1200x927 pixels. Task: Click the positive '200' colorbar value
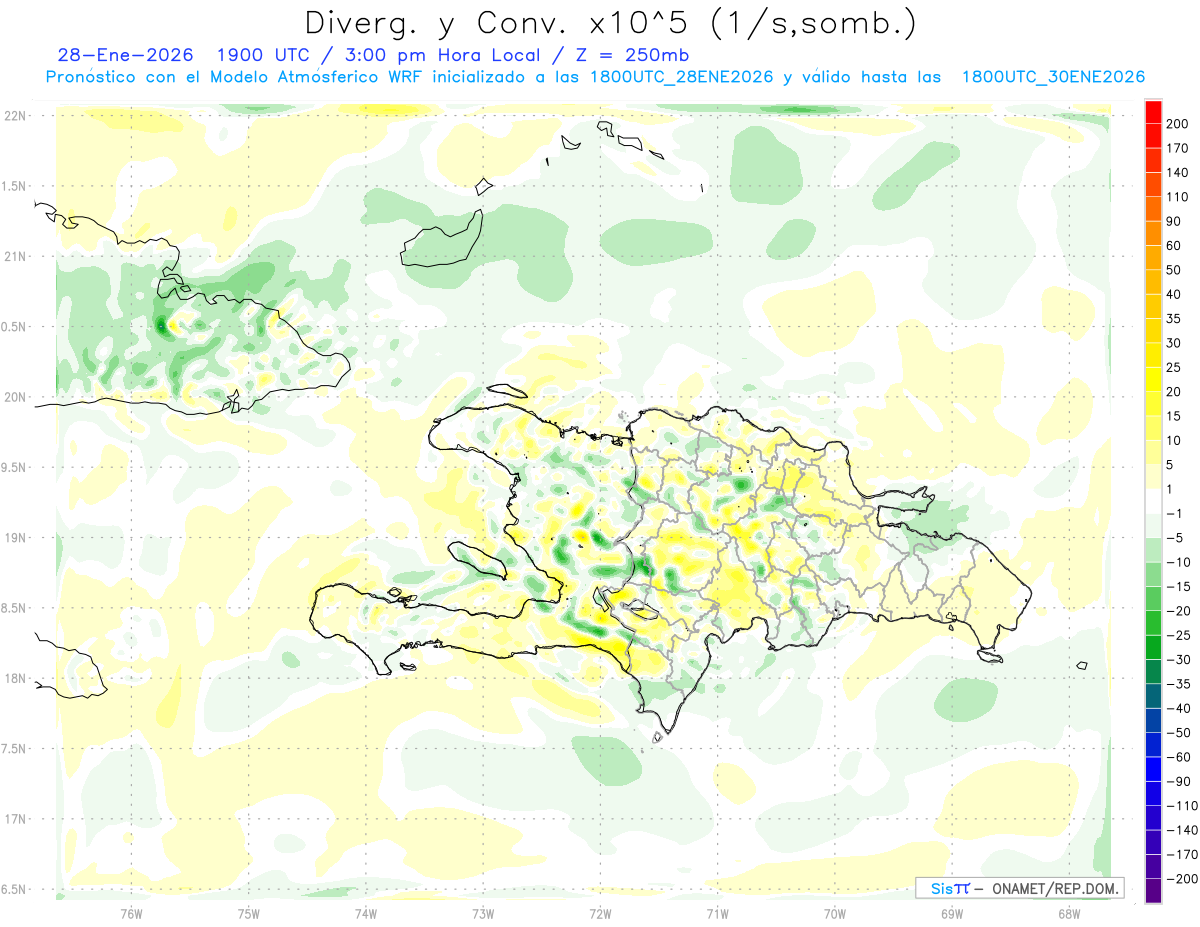click(x=1177, y=124)
